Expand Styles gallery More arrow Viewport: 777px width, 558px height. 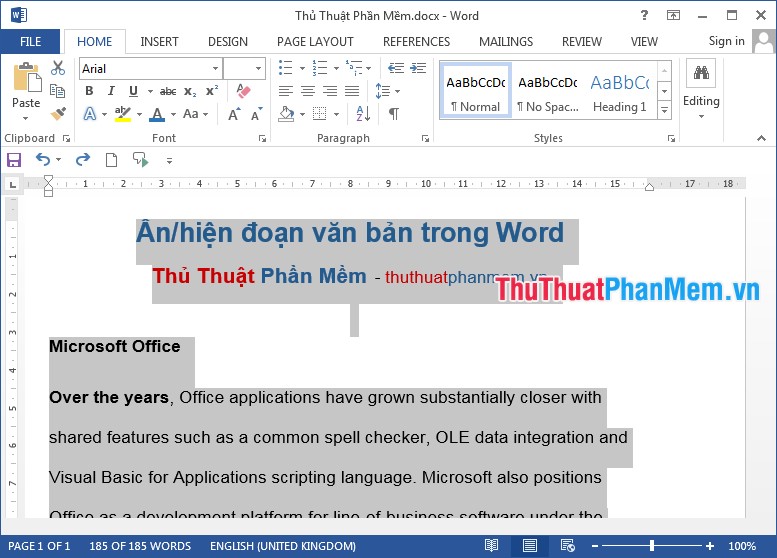pos(665,110)
